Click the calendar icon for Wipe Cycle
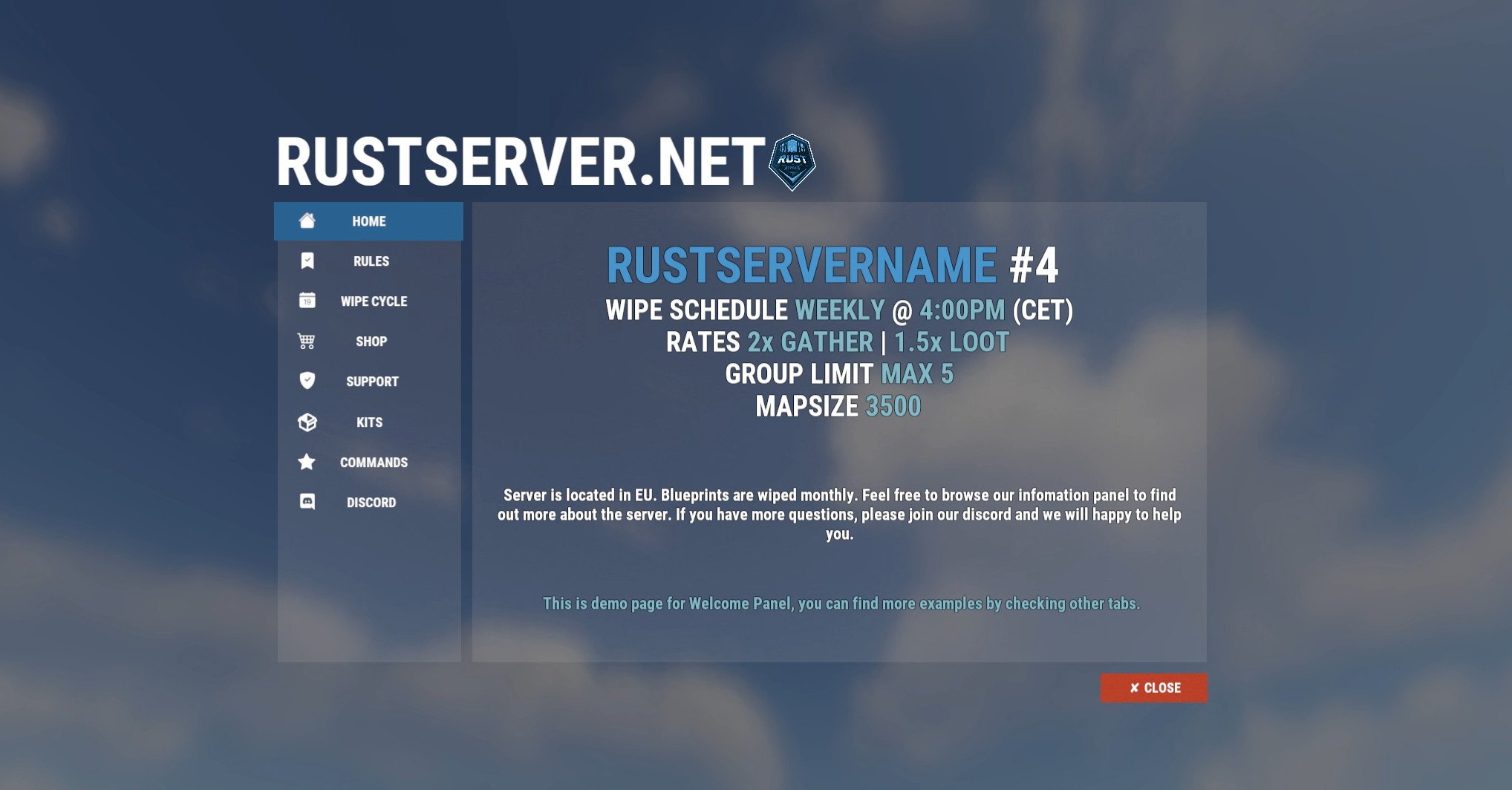This screenshot has width=1512, height=790. click(x=307, y=301)
